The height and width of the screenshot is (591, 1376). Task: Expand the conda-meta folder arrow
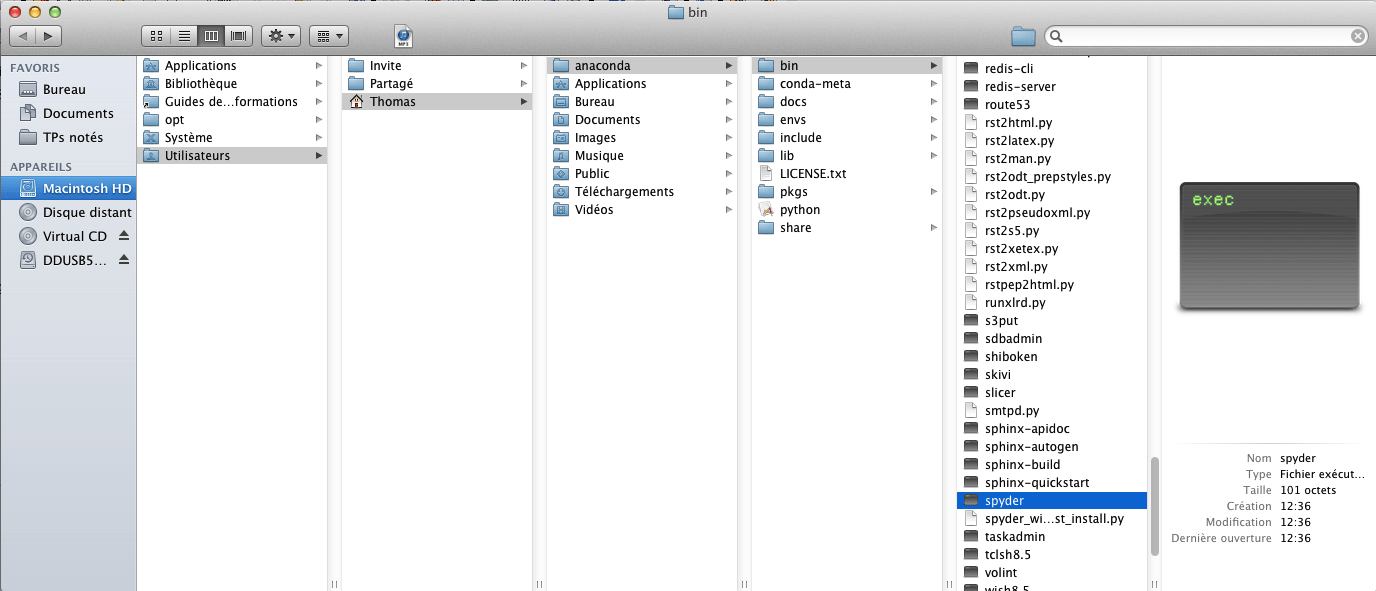pyautogui.click(x=934, y=84)
